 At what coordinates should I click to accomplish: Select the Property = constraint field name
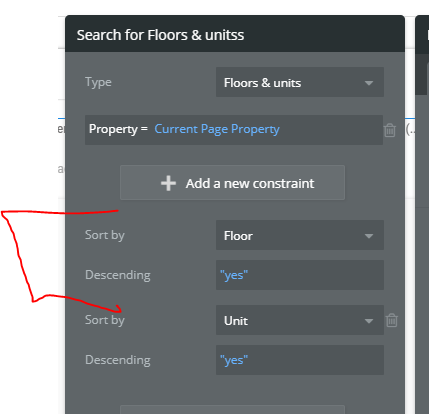pyautogui.click(x=118, y=129)
